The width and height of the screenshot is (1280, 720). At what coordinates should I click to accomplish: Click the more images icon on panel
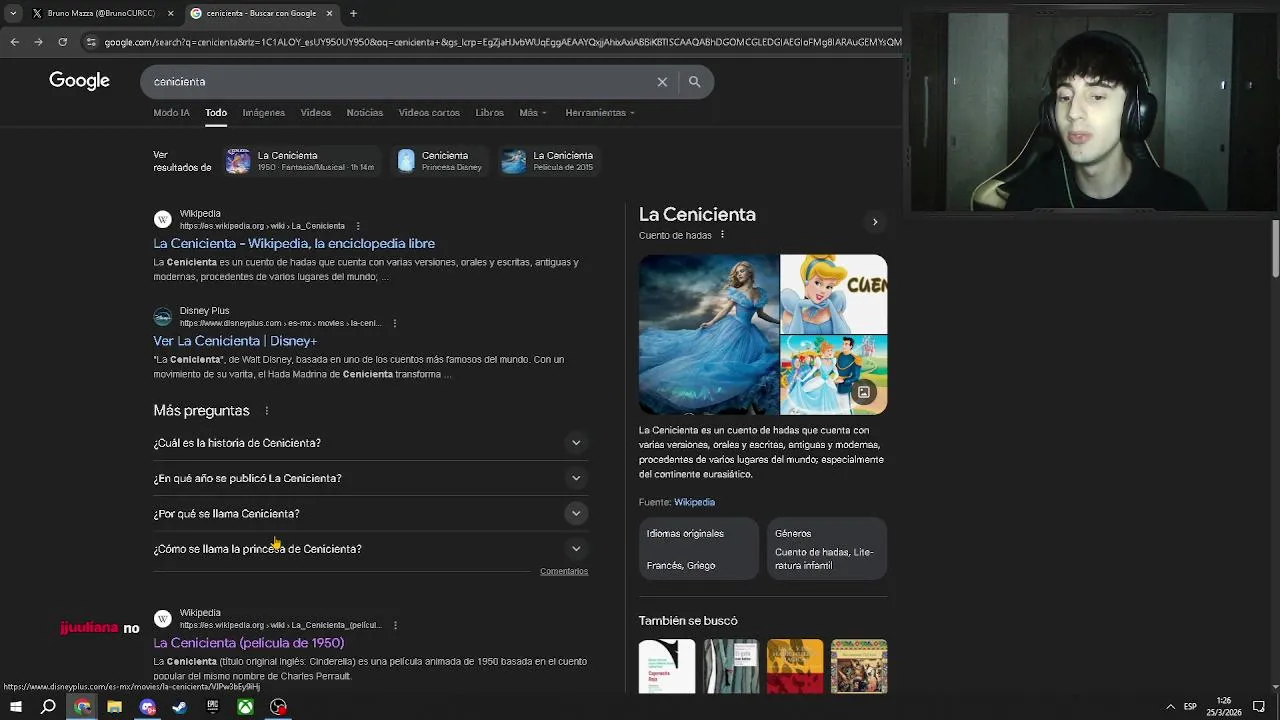864,392
